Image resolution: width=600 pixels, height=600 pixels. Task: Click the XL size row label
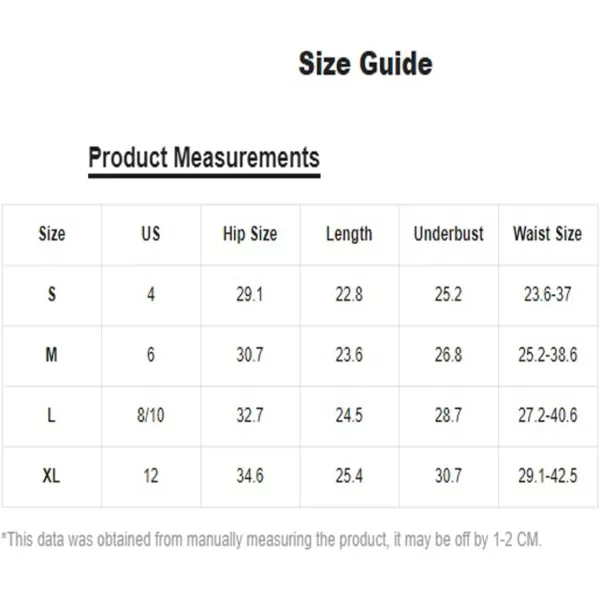pos(51,476)
